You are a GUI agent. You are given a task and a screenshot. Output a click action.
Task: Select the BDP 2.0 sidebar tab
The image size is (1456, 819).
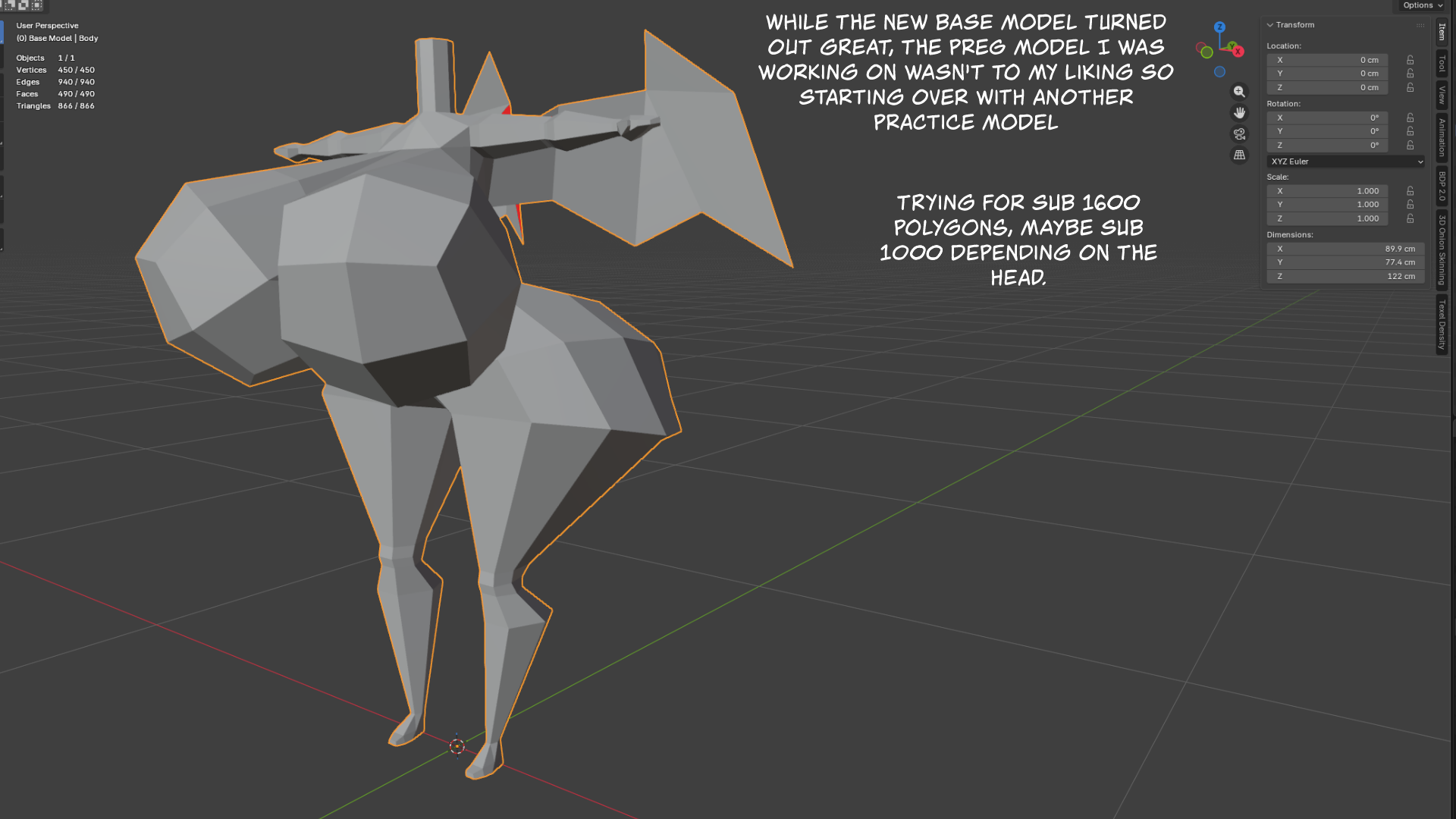coord(1442,186)
